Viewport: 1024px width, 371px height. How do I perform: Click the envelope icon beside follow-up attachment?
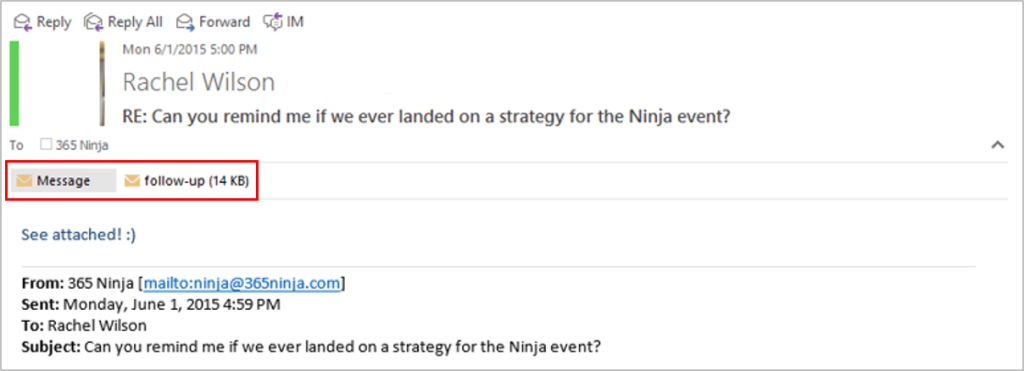coord(133,181)
